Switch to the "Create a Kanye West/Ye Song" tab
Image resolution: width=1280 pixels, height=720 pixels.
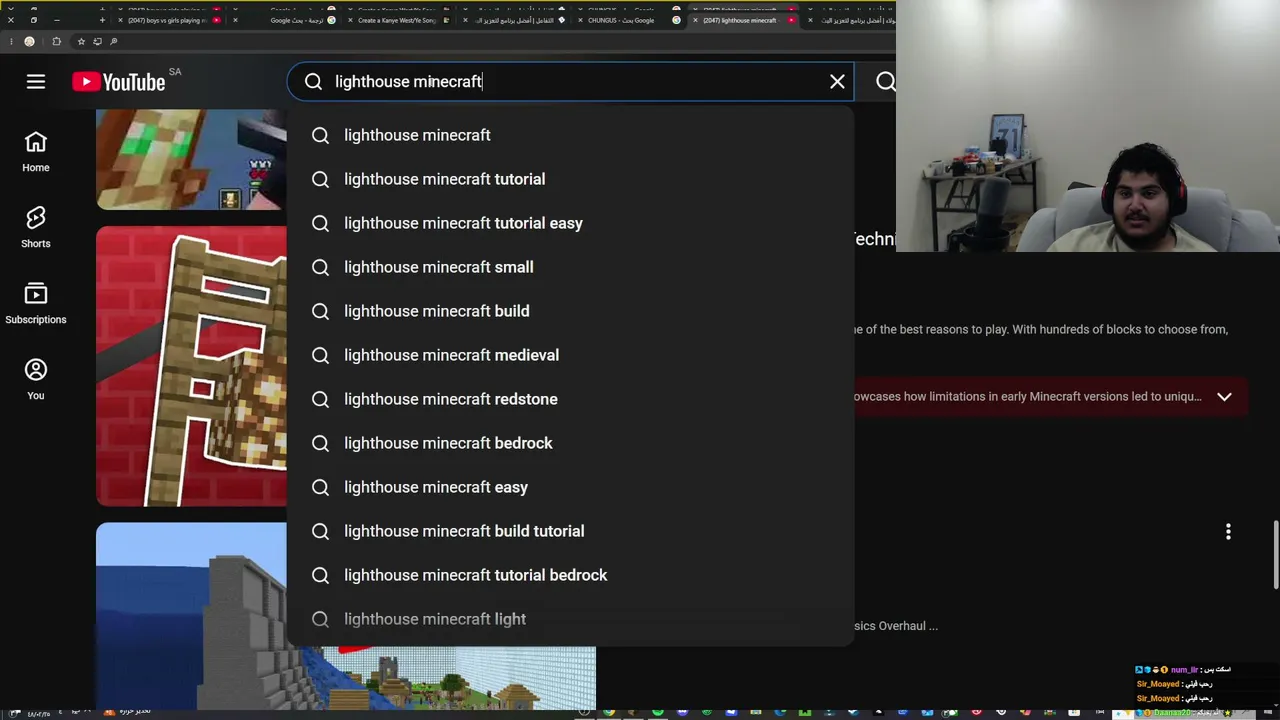[x=397, y=20]
